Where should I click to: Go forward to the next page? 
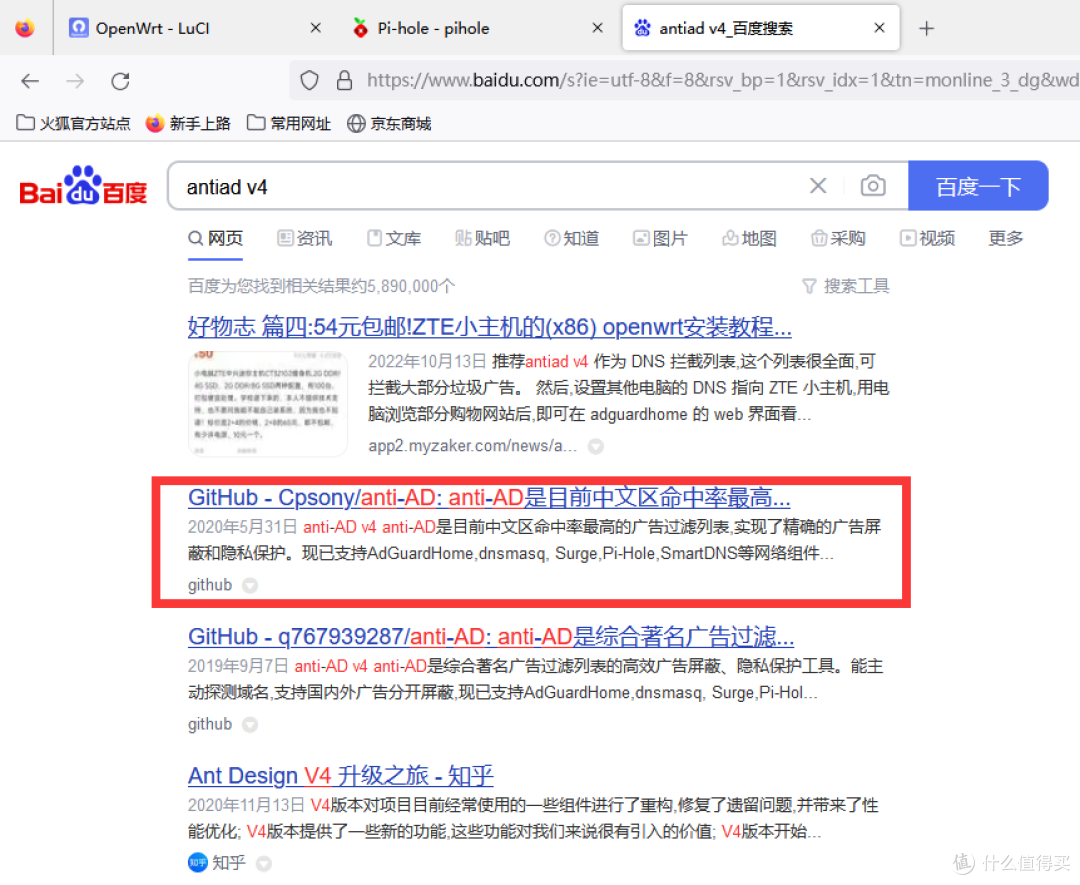click(x=75, y=81)
